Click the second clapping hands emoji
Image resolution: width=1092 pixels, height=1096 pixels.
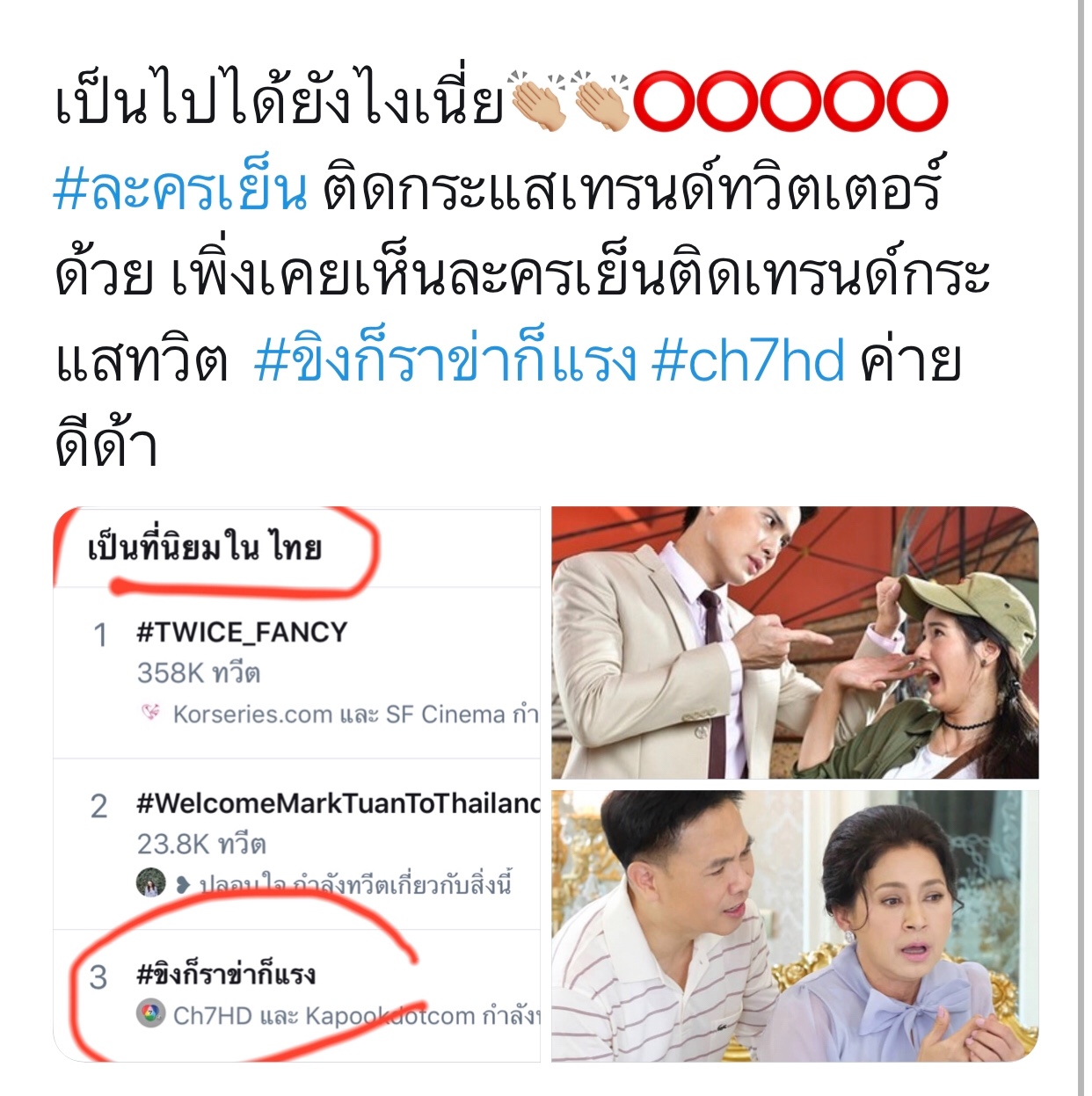(x=602, y=103)
